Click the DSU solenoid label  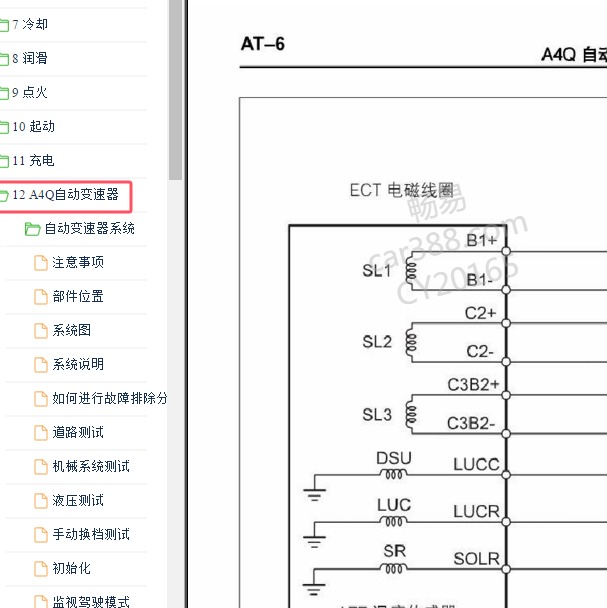point(394,458)
